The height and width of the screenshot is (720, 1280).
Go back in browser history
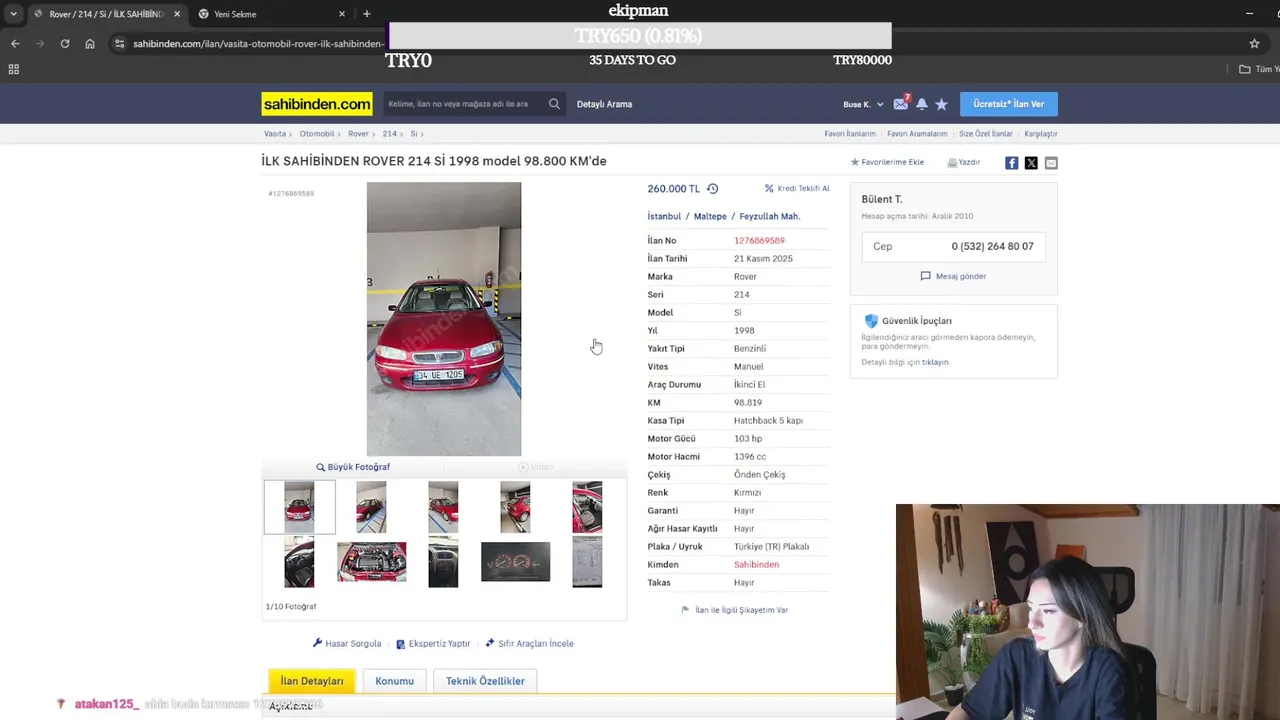[15, 44]
